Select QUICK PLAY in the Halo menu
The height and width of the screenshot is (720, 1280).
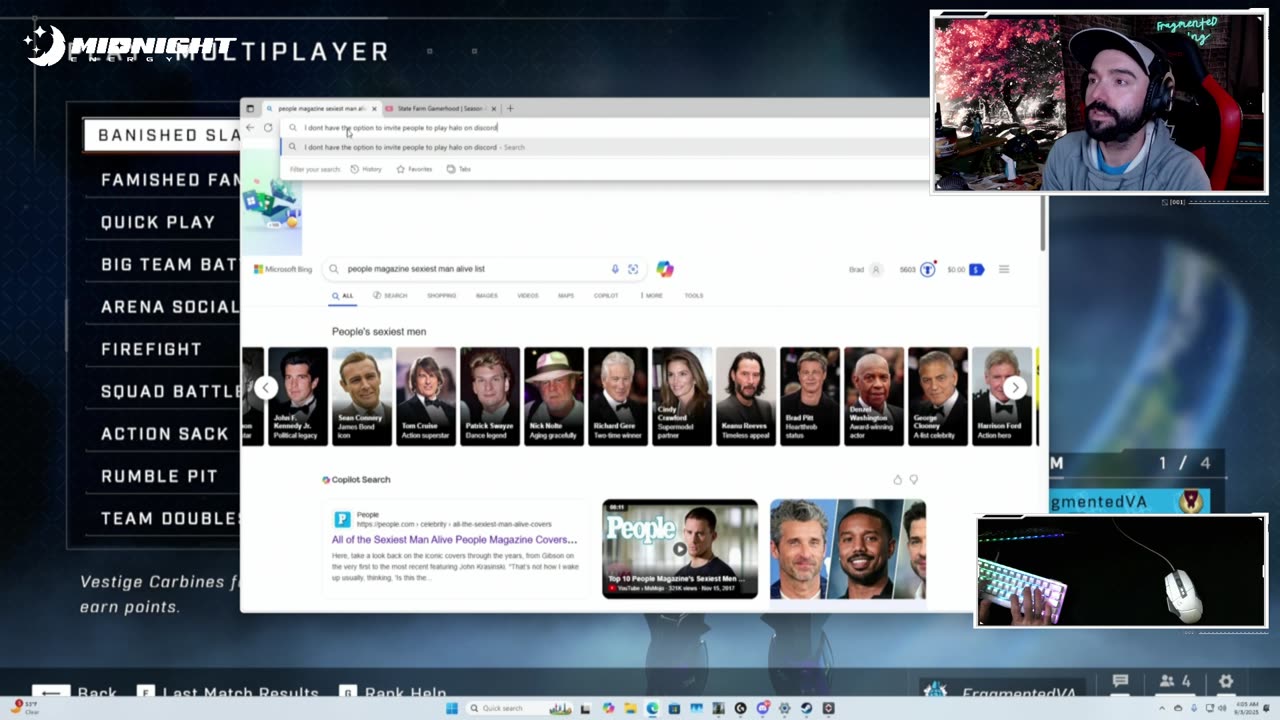coord(158,222)
